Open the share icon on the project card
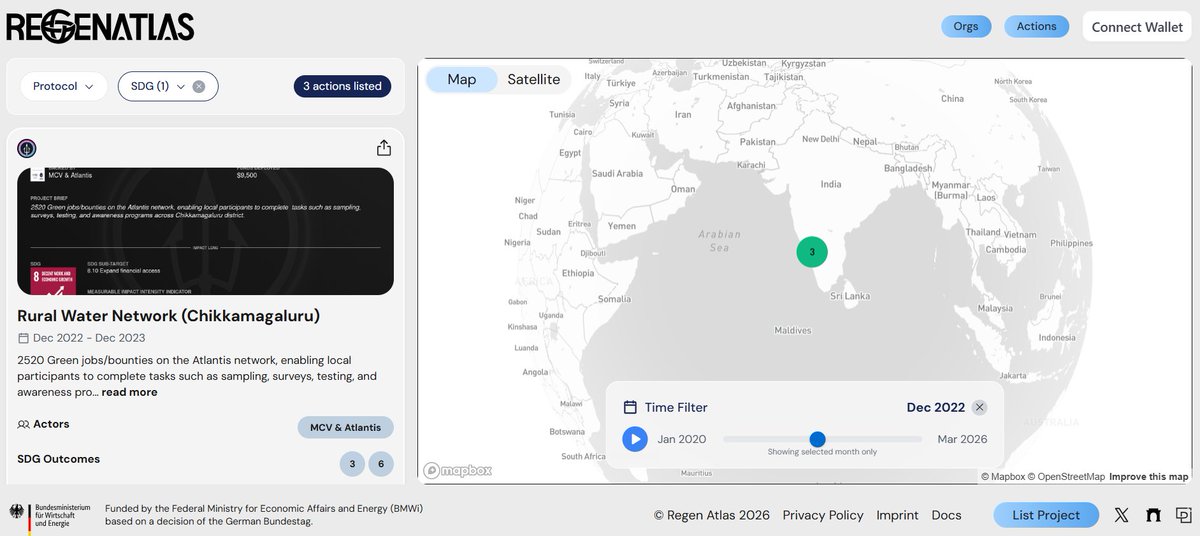Viewport: 1200px width, 536px height. [x=384, y=148]
